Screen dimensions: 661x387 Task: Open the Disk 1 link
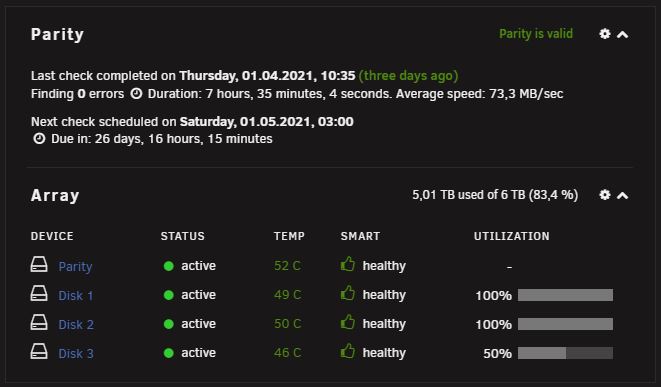click(76, 296)
